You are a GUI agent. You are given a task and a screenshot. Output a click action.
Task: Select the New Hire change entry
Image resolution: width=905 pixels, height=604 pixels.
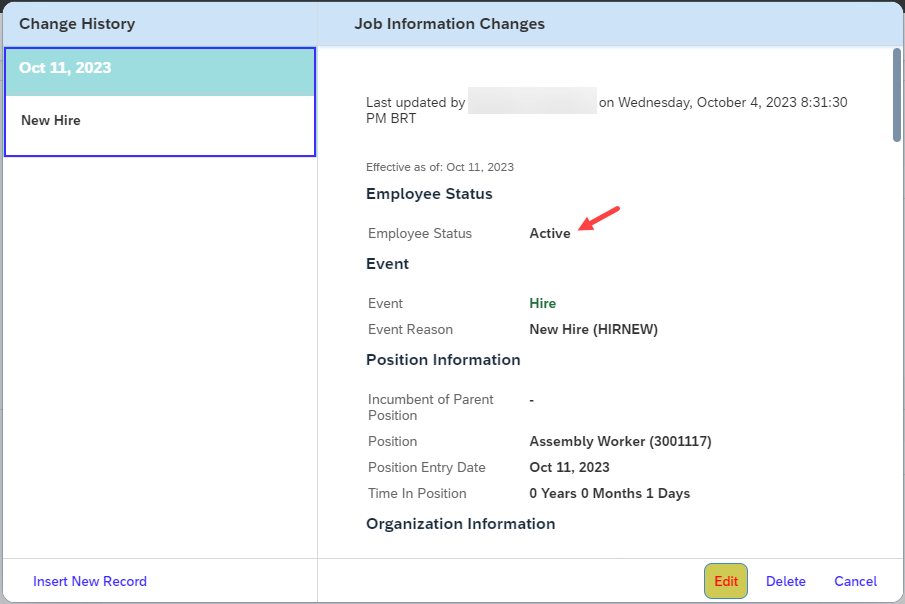[x=160, y=125]
